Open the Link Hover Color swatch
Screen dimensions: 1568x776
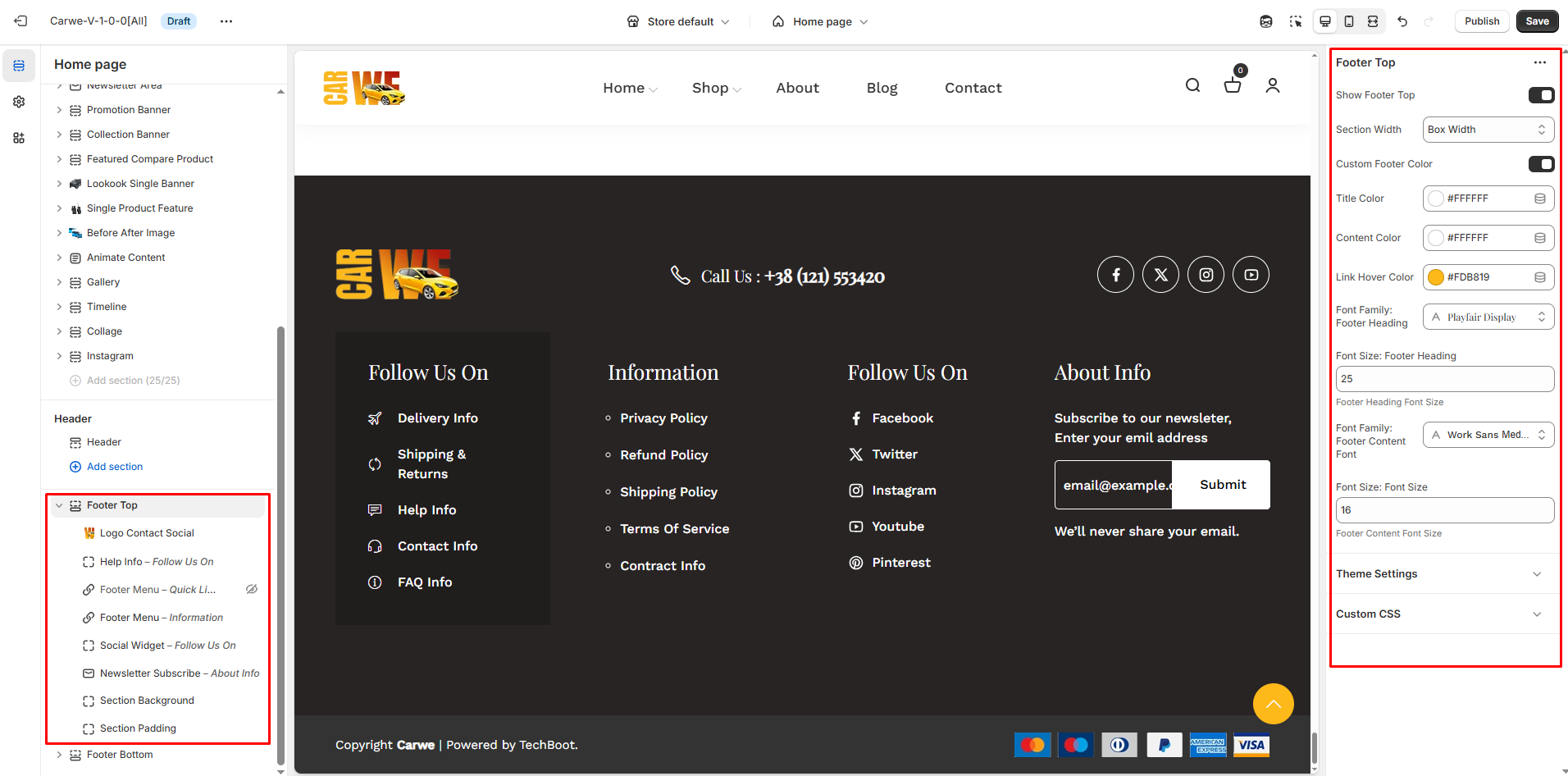[x=1436, y=277]
